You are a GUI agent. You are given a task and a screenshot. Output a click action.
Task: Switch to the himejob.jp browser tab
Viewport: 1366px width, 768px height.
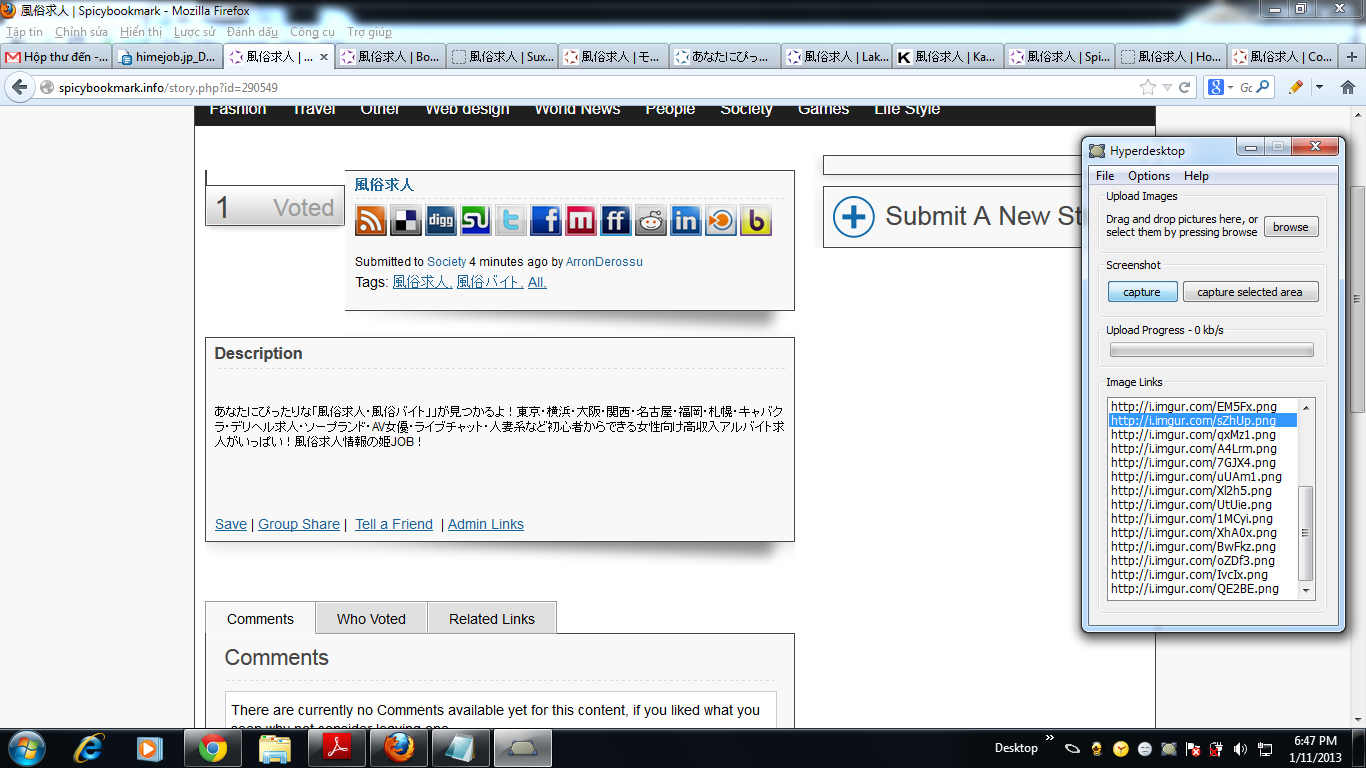166,57
